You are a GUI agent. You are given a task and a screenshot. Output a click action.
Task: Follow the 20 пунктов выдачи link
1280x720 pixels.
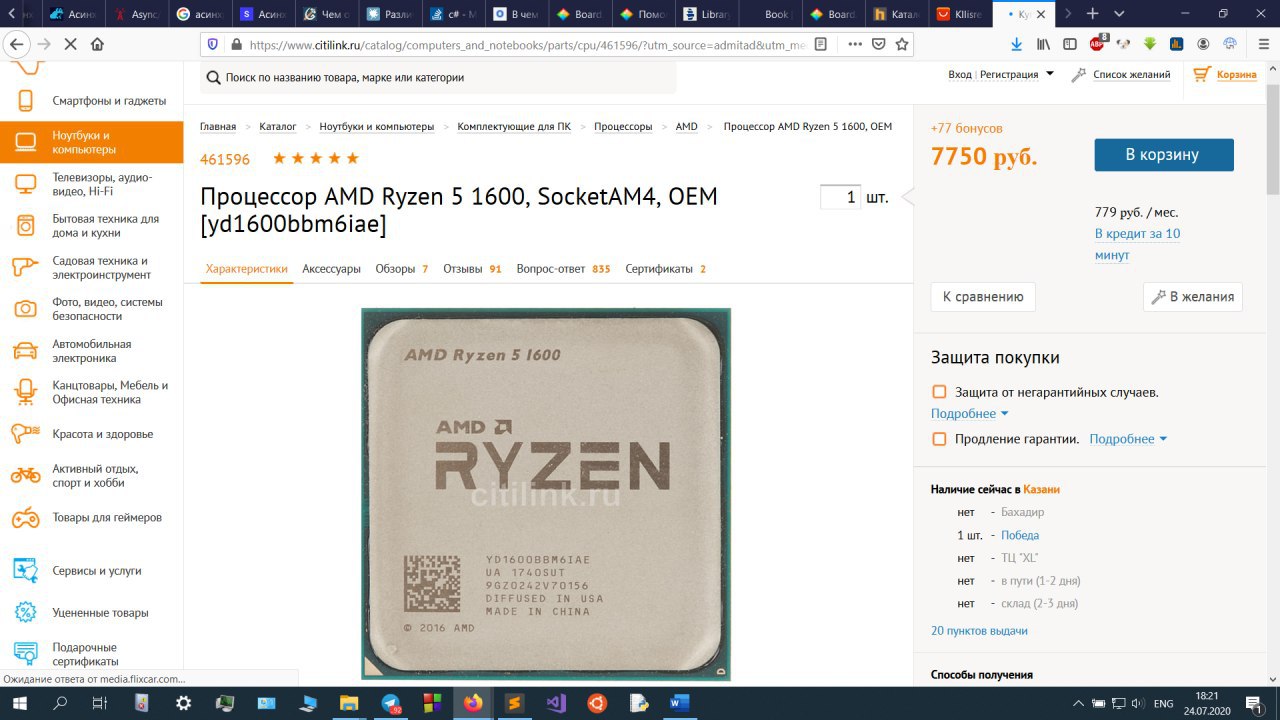point(979,631)
